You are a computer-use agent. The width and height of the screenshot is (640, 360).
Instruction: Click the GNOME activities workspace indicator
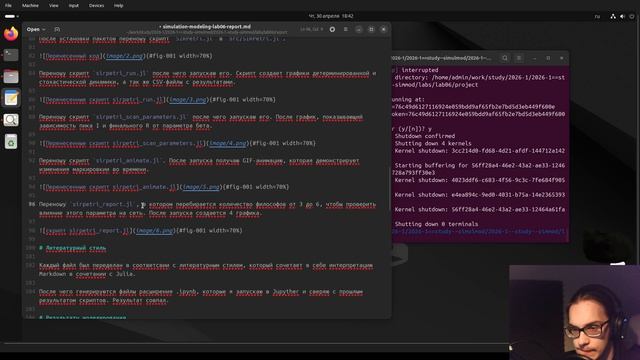pos(11,16)
